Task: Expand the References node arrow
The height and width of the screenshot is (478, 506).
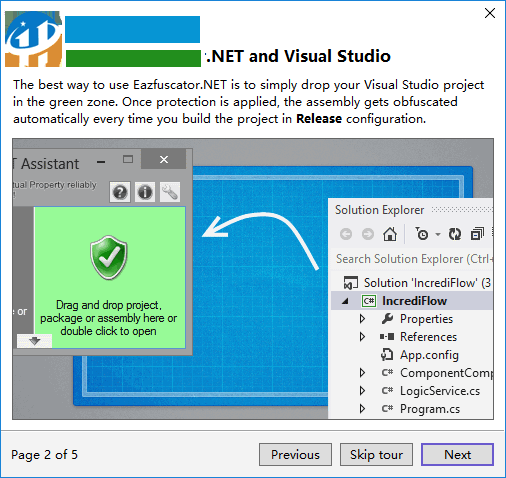Action: coord(362,337)
